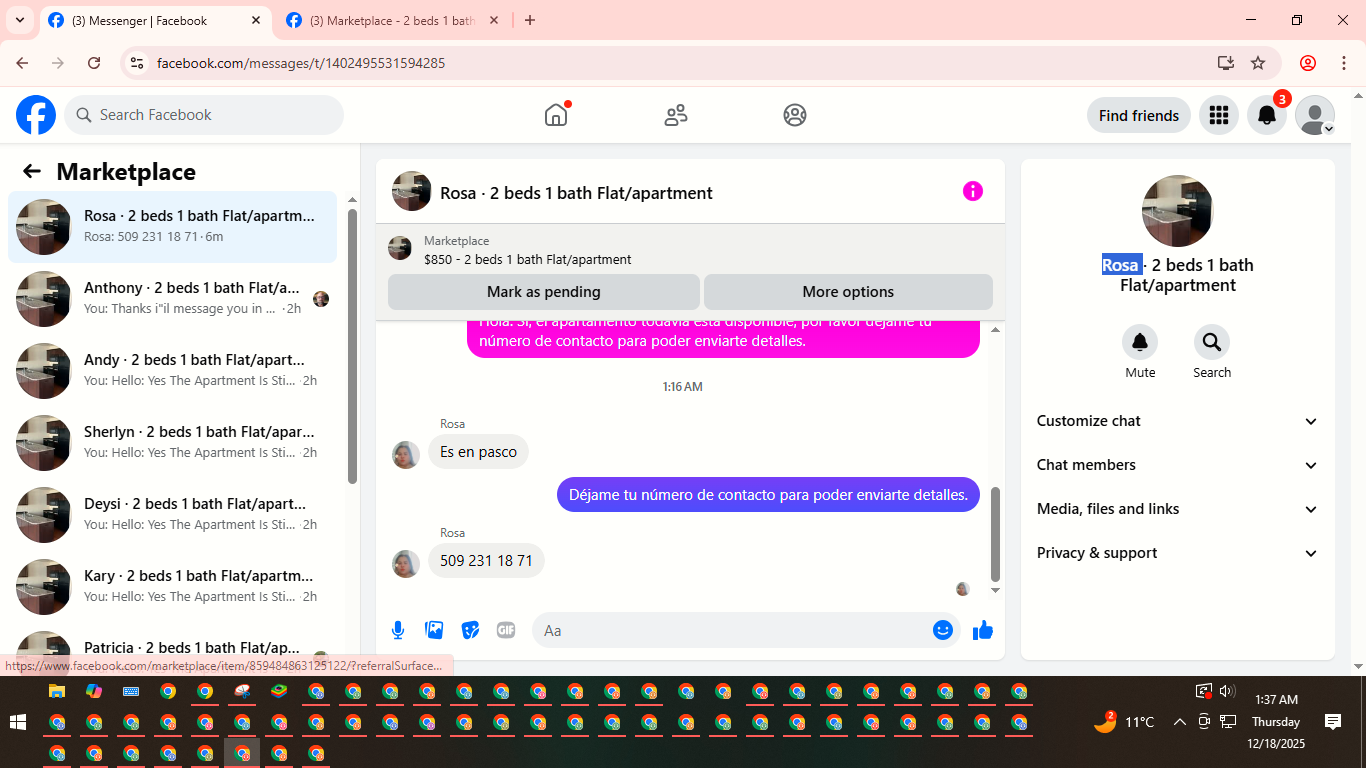This screenshot has height=768, width=1366.
Task: Open conversation information icon
Action: pyautogui.click(x=973, y=191)
